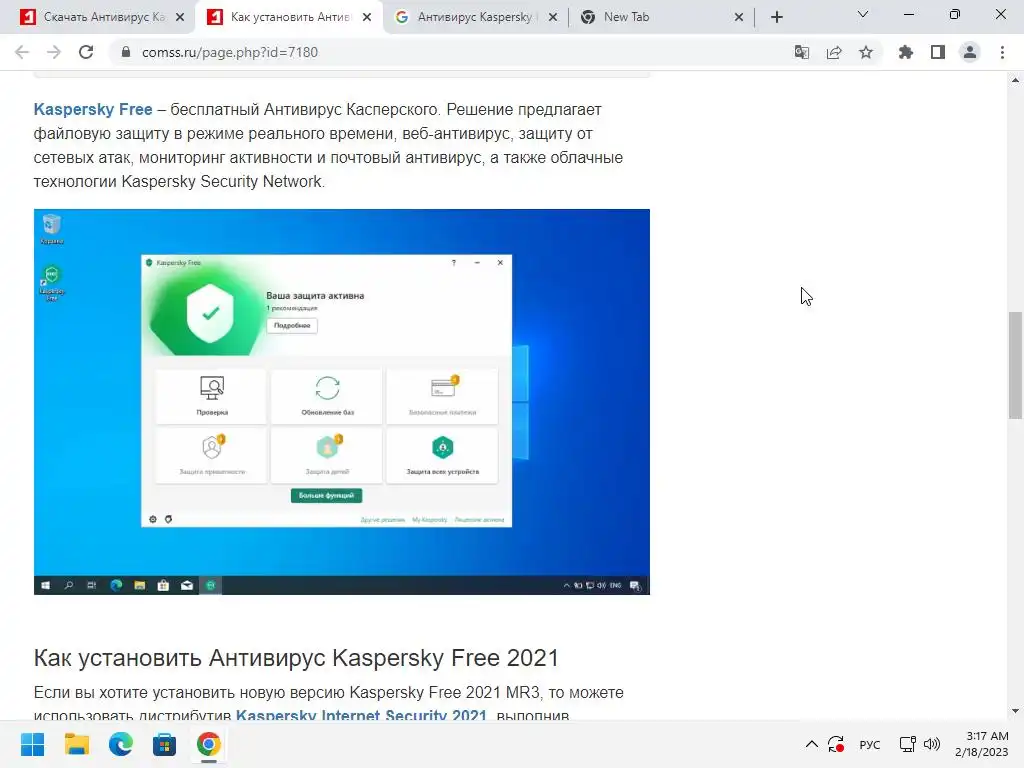Open the Chrome profile avatar
The width and height of the screenshot is (1024, 768).
point(970,52)
